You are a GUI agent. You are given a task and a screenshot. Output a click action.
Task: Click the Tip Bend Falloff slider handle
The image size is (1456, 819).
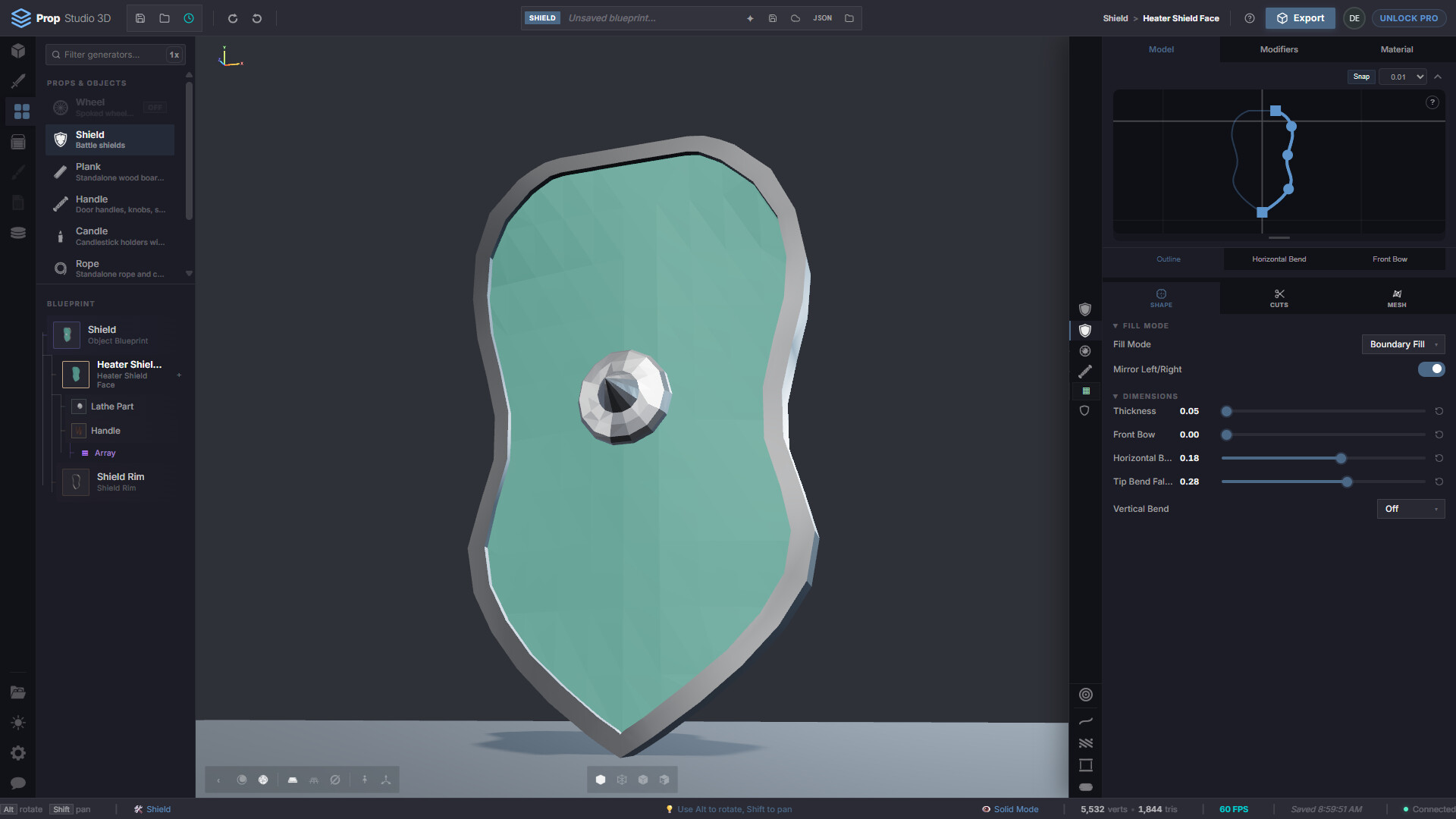tap(1347, 482)
